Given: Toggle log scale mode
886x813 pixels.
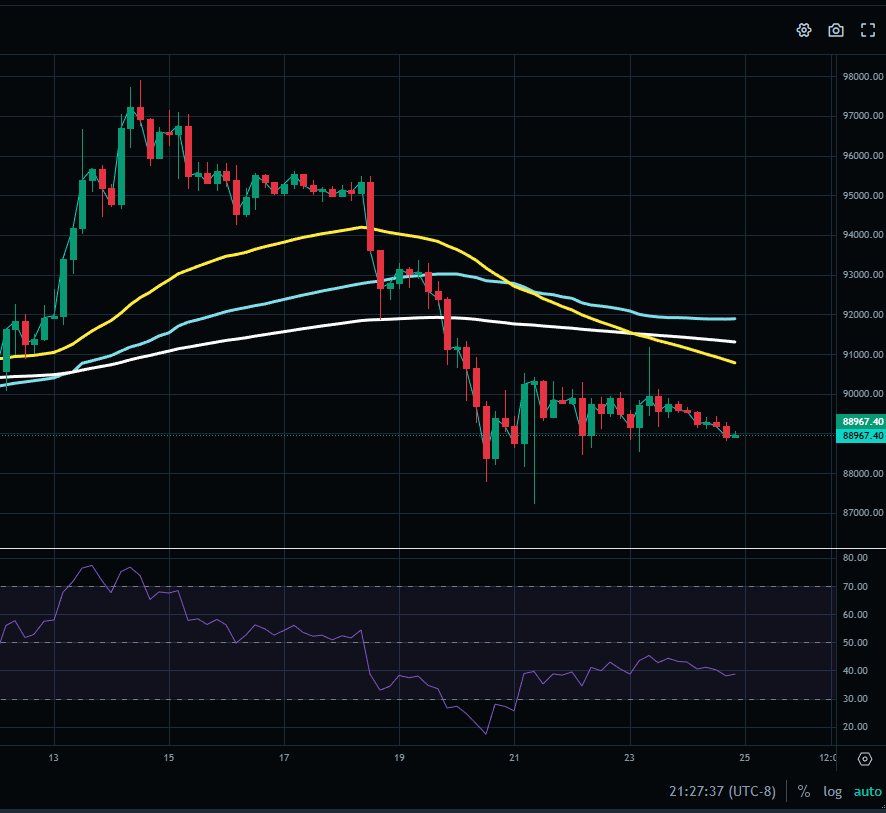Looking at the screenshot, I should coord(832,792).
